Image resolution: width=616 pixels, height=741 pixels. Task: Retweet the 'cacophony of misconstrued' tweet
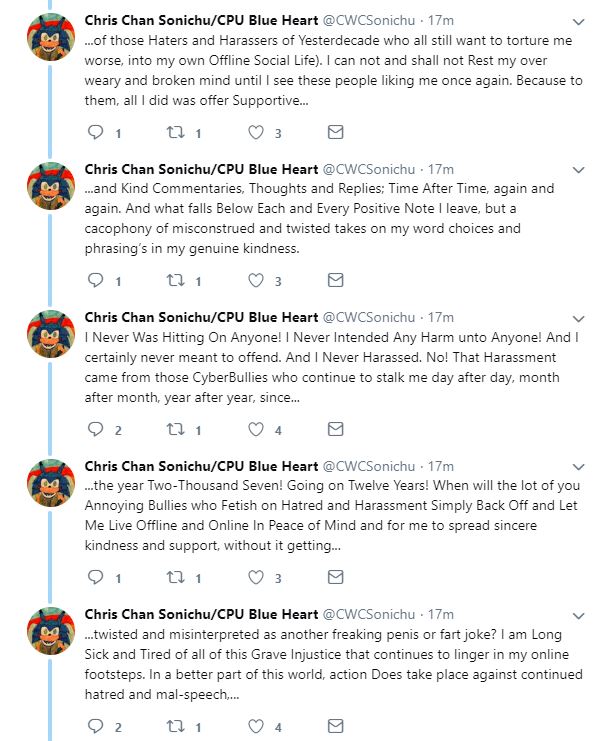point(175,281)
